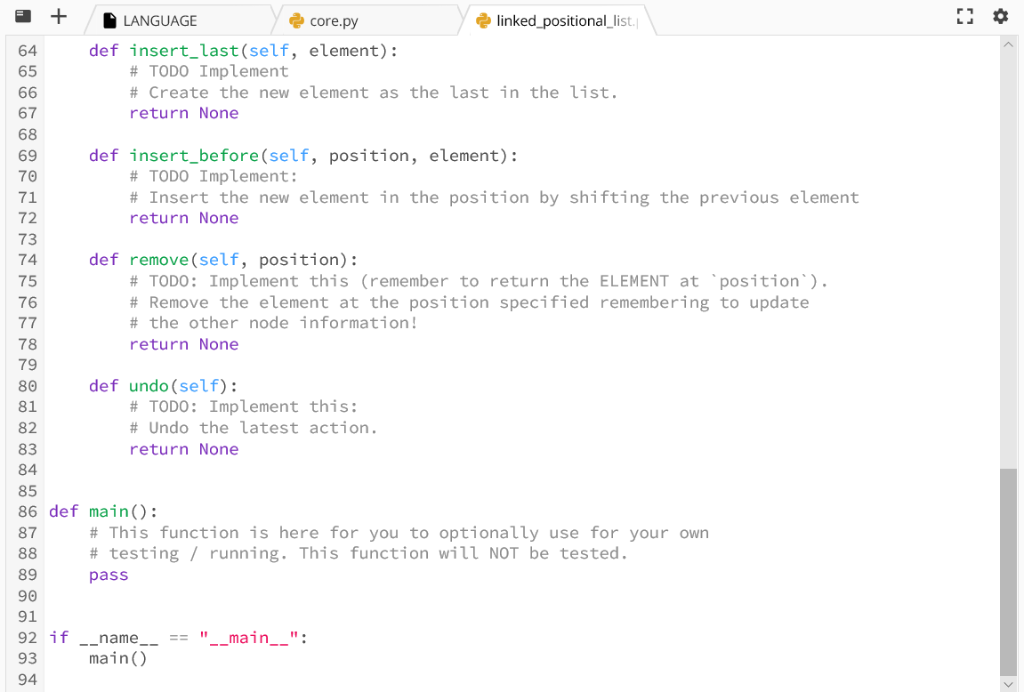1024x692 pixels.
Task: Click comment 'Create the new element as the last'
Action: tap(374, 93)
